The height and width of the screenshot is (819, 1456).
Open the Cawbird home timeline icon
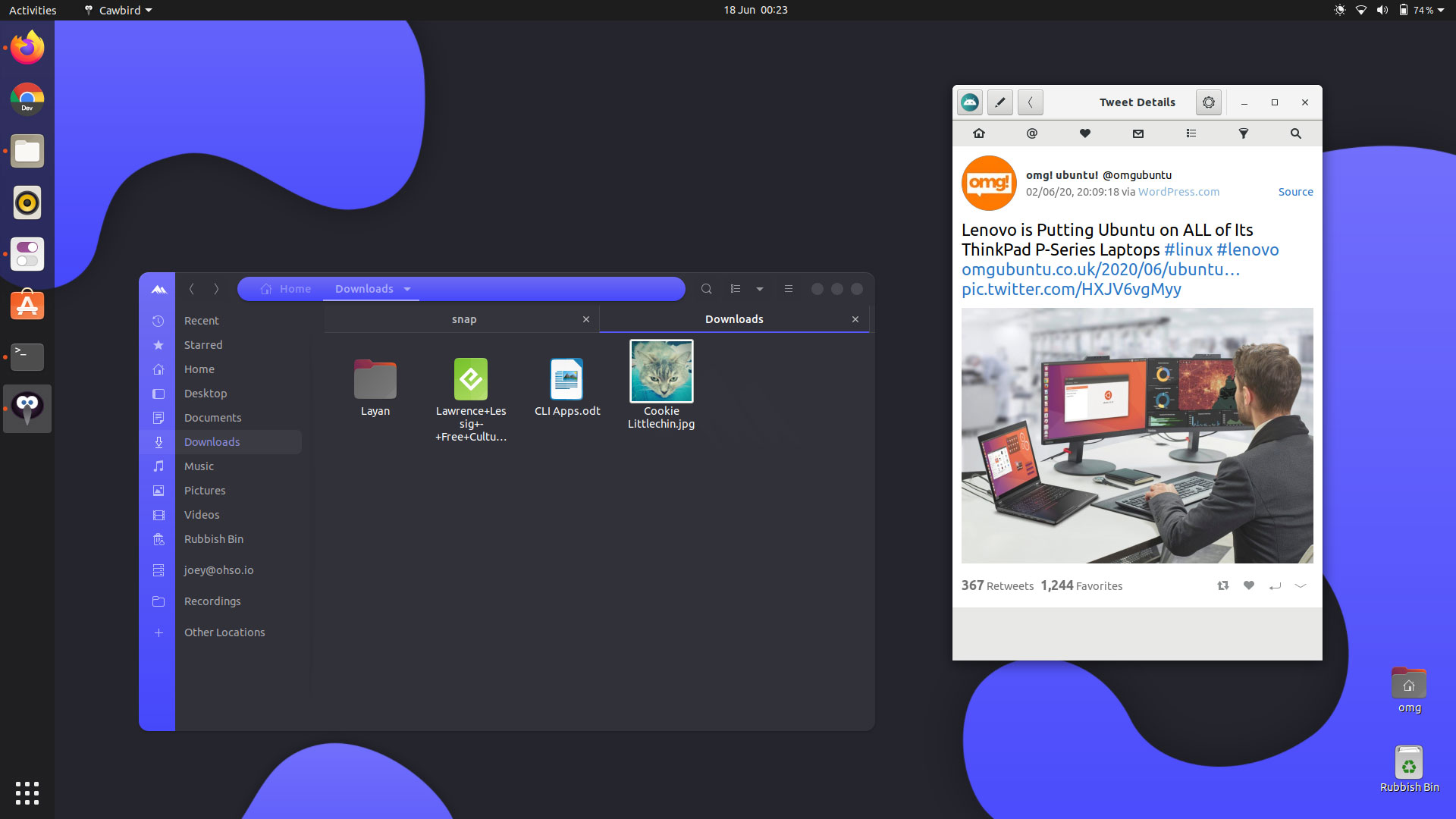979,133
